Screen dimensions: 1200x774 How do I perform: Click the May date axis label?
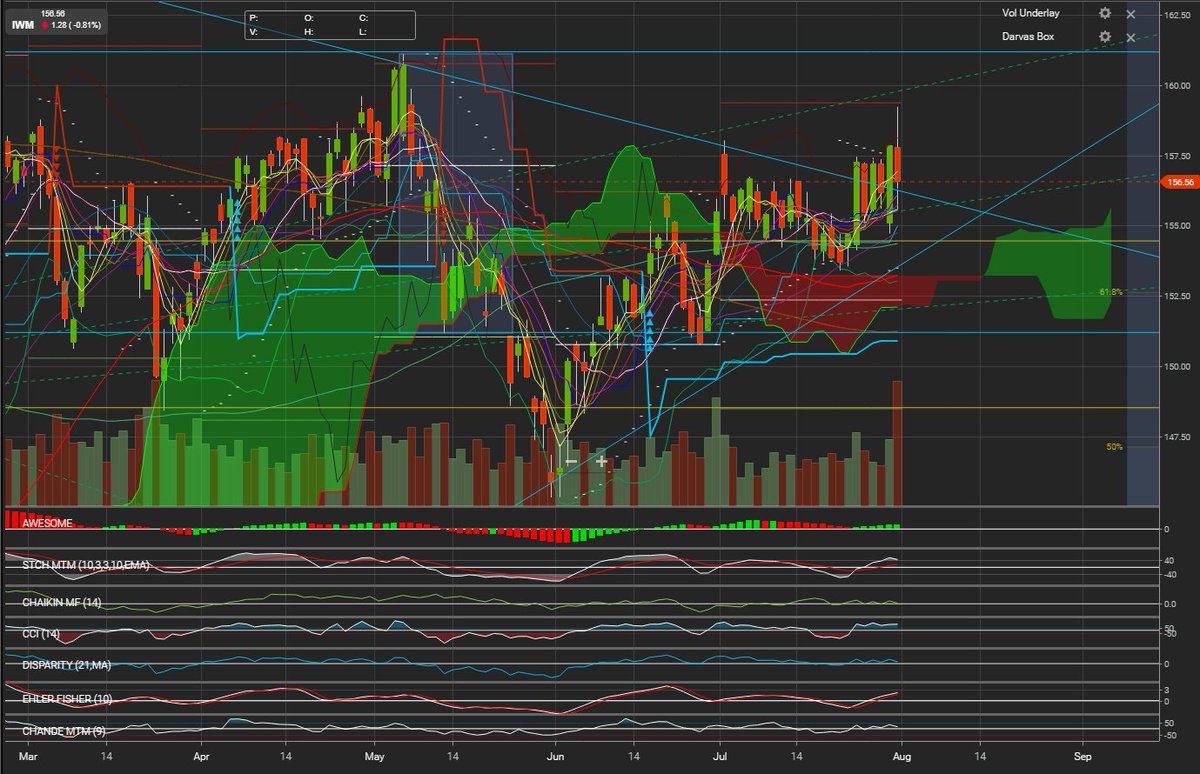(x=373, y=757)
